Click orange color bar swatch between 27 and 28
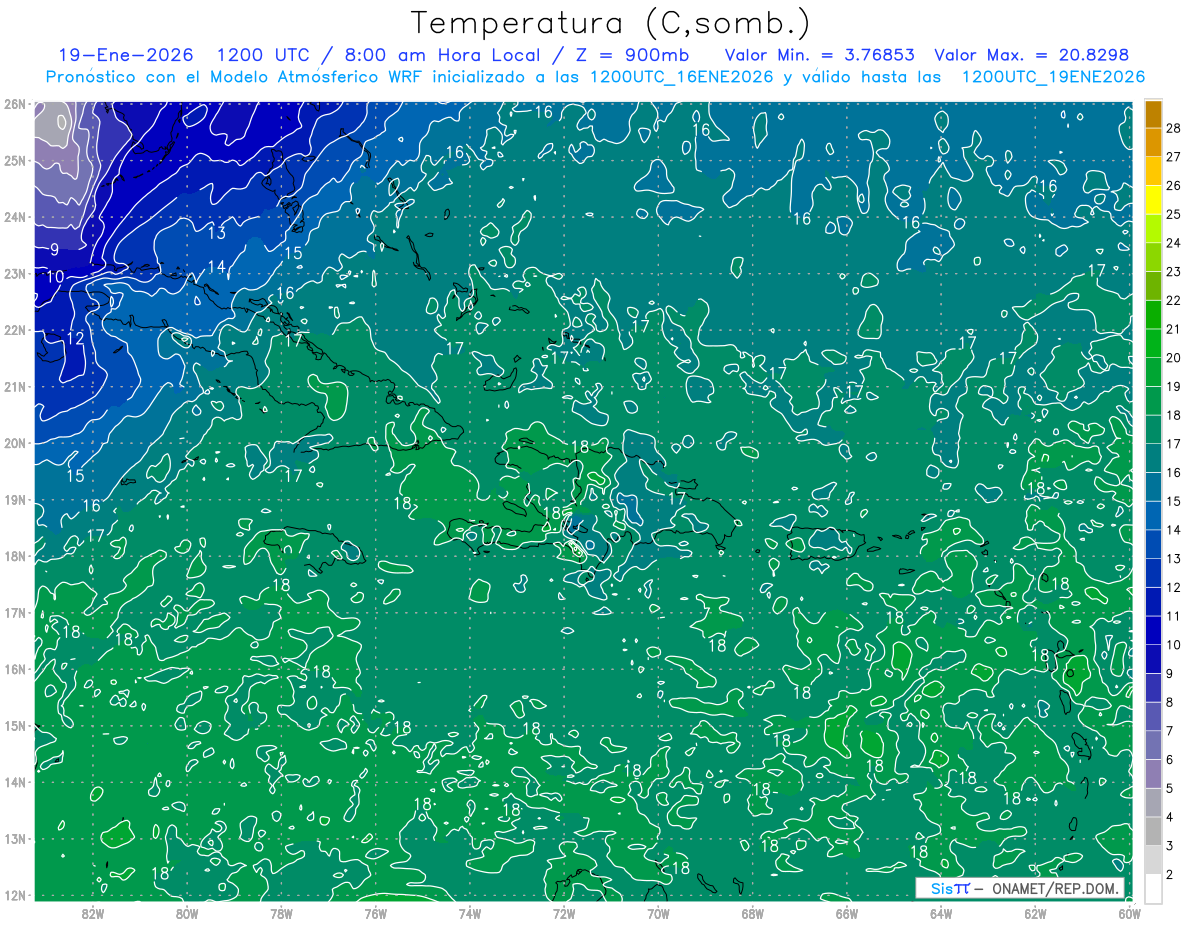Screen dimensions: 1200x927 click(1154, 143)
